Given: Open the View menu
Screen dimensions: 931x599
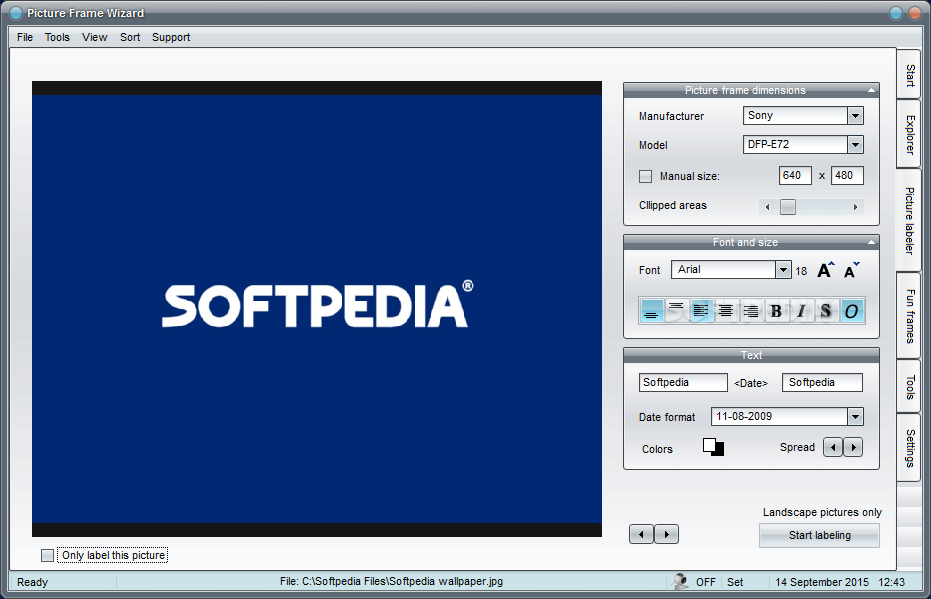Looking at the screenshot, I should pyautogui.click(x=94, y=37).
